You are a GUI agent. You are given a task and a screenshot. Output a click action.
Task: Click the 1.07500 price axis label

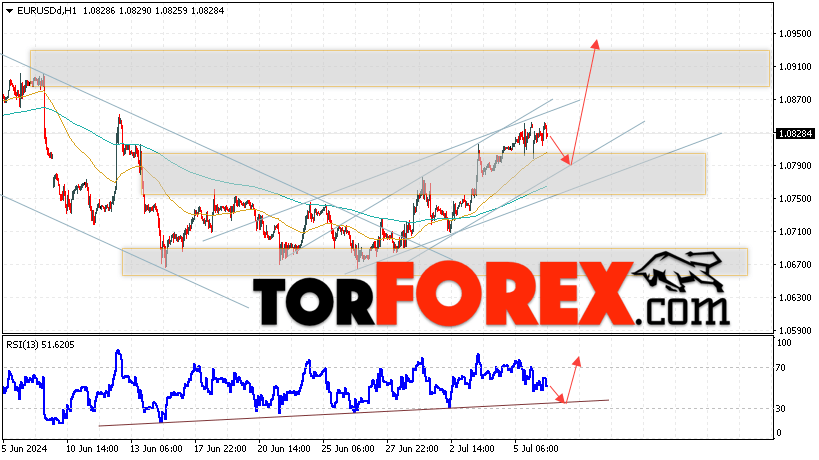[x=795, y=198]
